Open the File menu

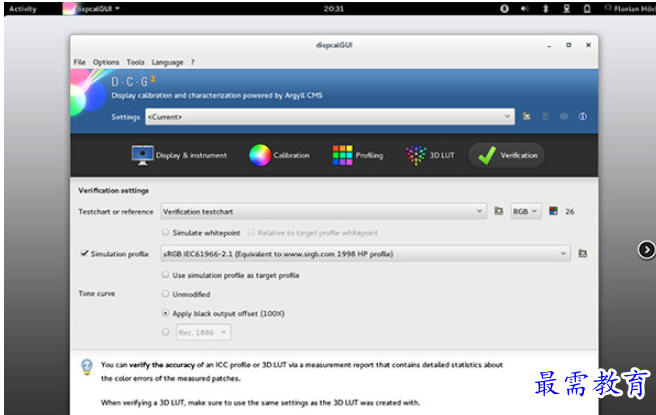tap(79, 62)
